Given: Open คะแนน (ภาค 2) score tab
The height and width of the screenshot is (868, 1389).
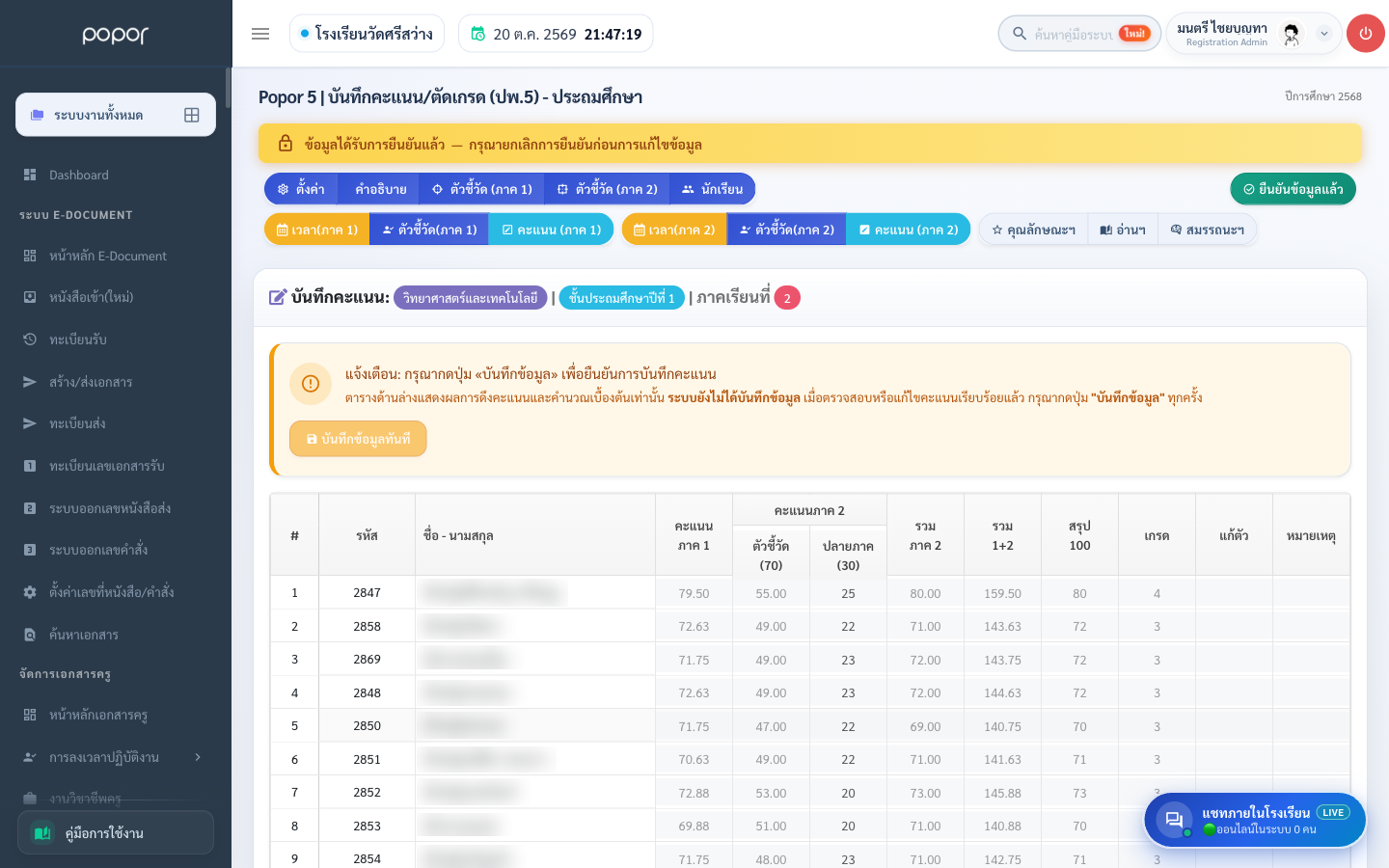Looking at the screenshot, I should click(x=909, y=230).
